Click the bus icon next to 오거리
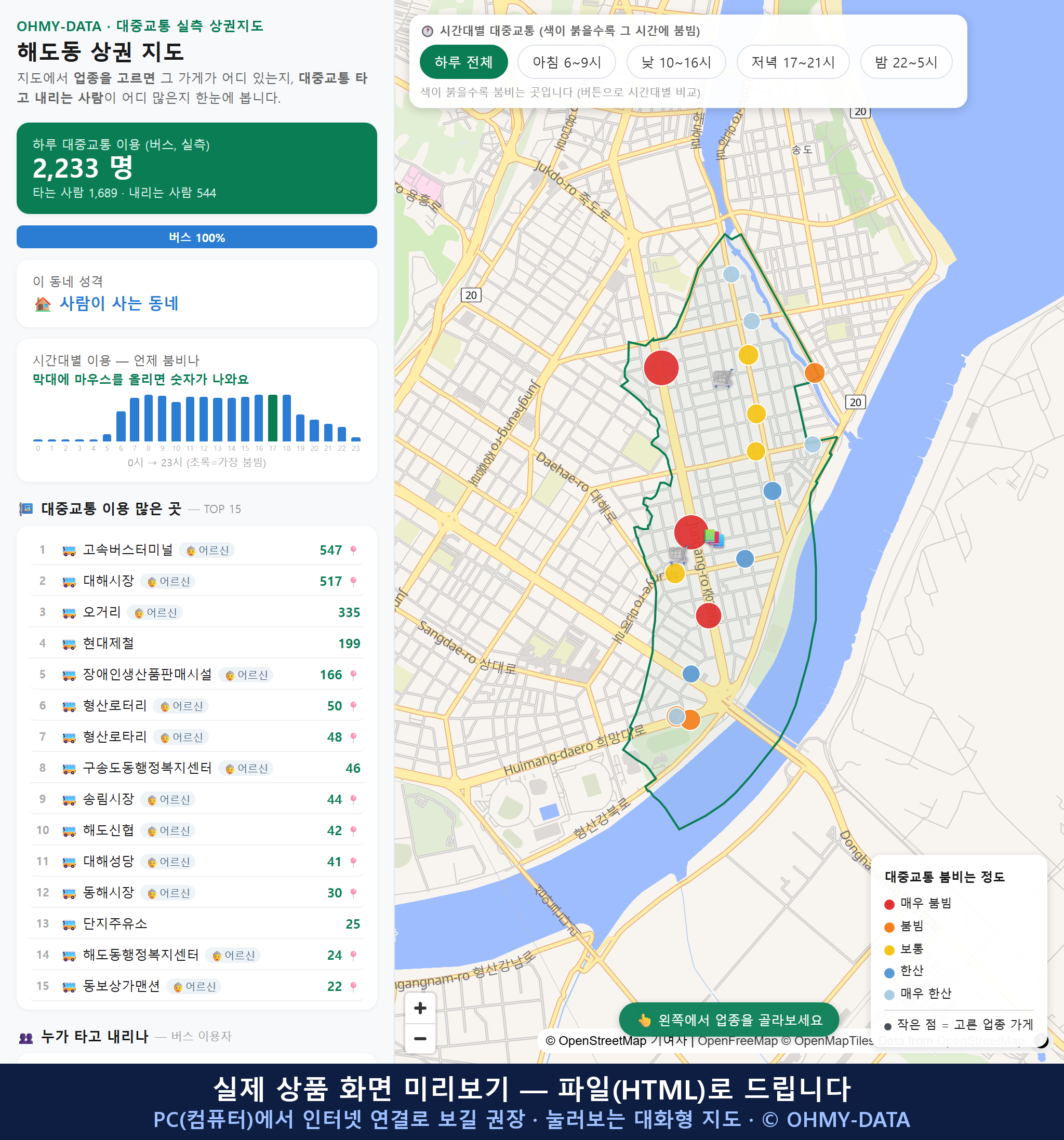The height and width of the screenshot is (1140, 1064). pyautogui.click(x=69, y=613)
